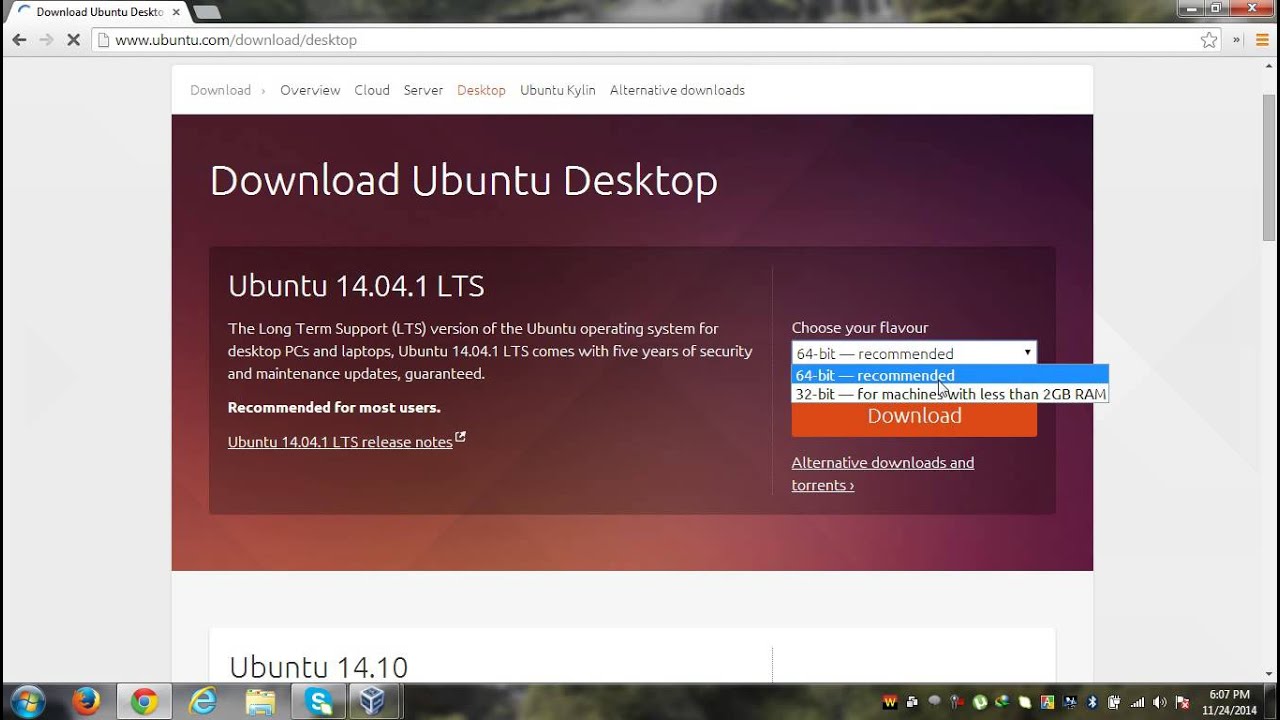Click the 'Choose your flavour' label
1280x720 pixels.
point(860,327)
